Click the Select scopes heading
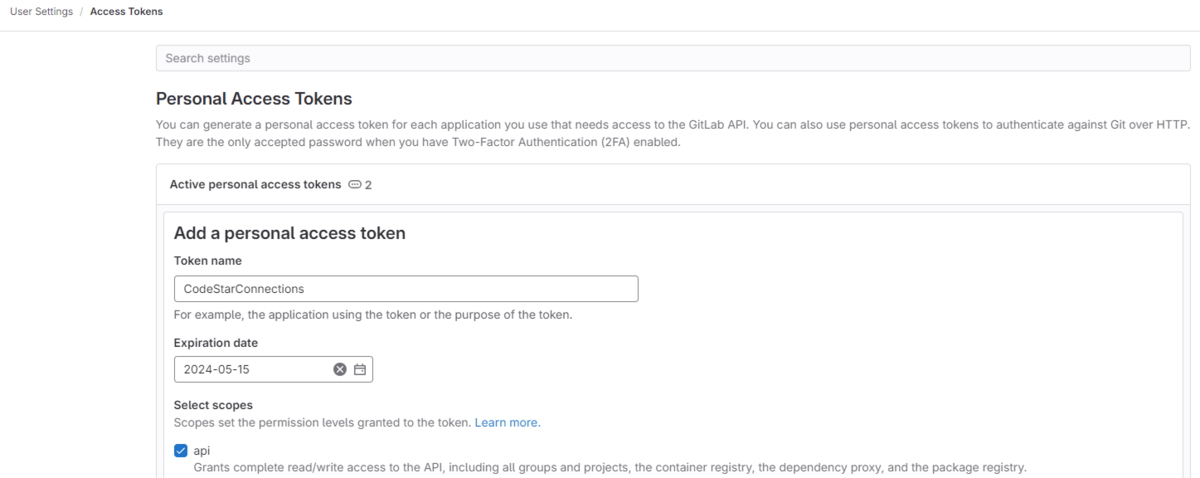The width and height of the screenshot is (1200, 478). [213, 405]
